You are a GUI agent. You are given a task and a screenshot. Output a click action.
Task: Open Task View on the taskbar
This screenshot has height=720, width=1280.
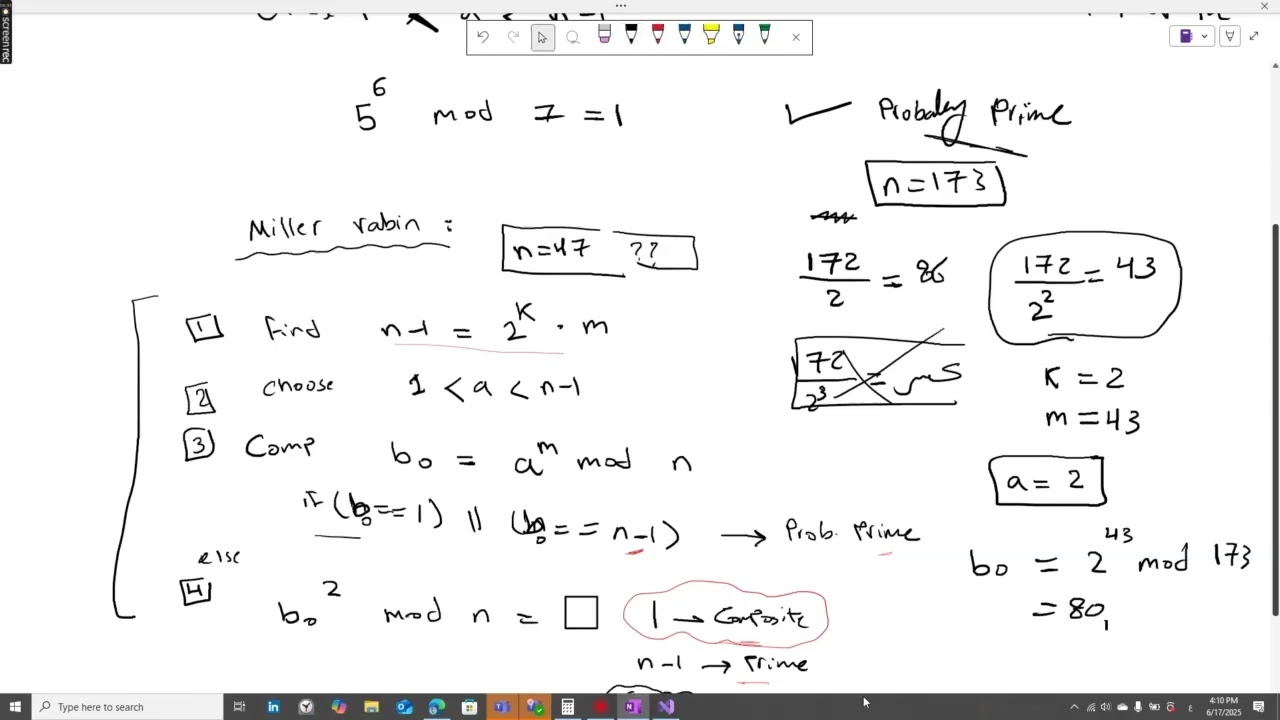coord(239,707)
